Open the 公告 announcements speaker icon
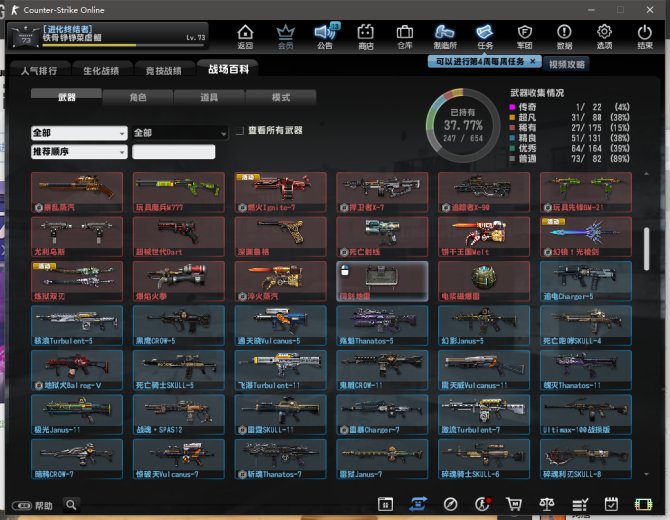 [326, 36]
